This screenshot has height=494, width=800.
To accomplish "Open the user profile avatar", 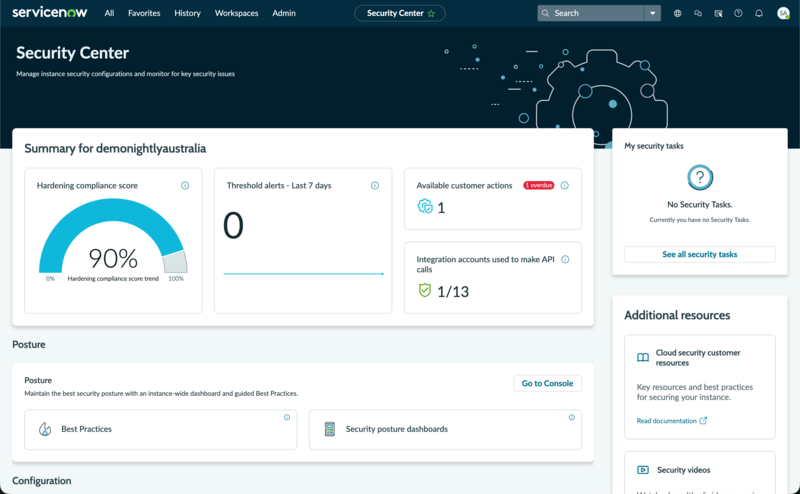I will (x=783, y=13).
